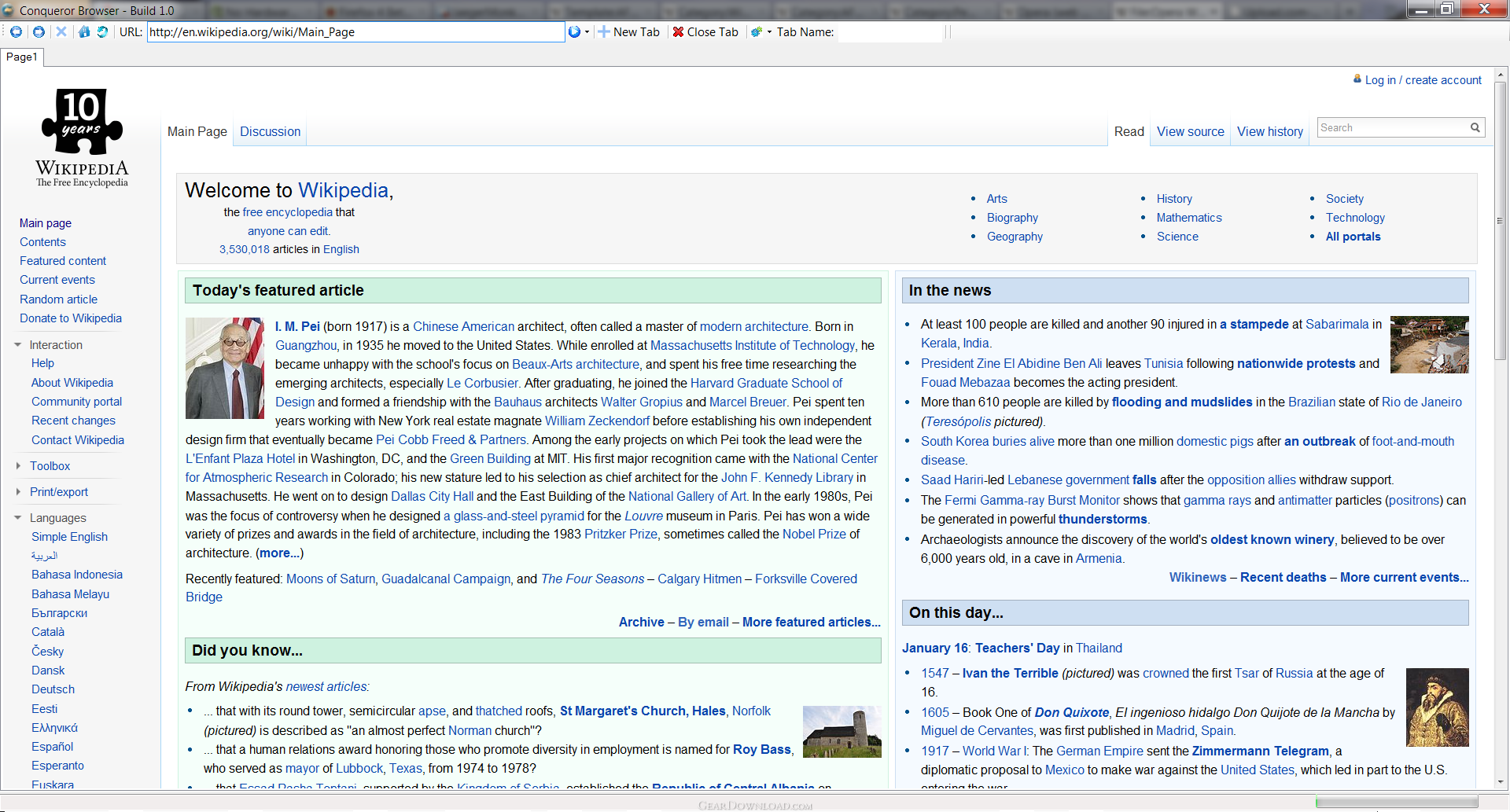Click St Margaret's Church photo thumbnail
Screen dimensions: 1510x812
842,732
